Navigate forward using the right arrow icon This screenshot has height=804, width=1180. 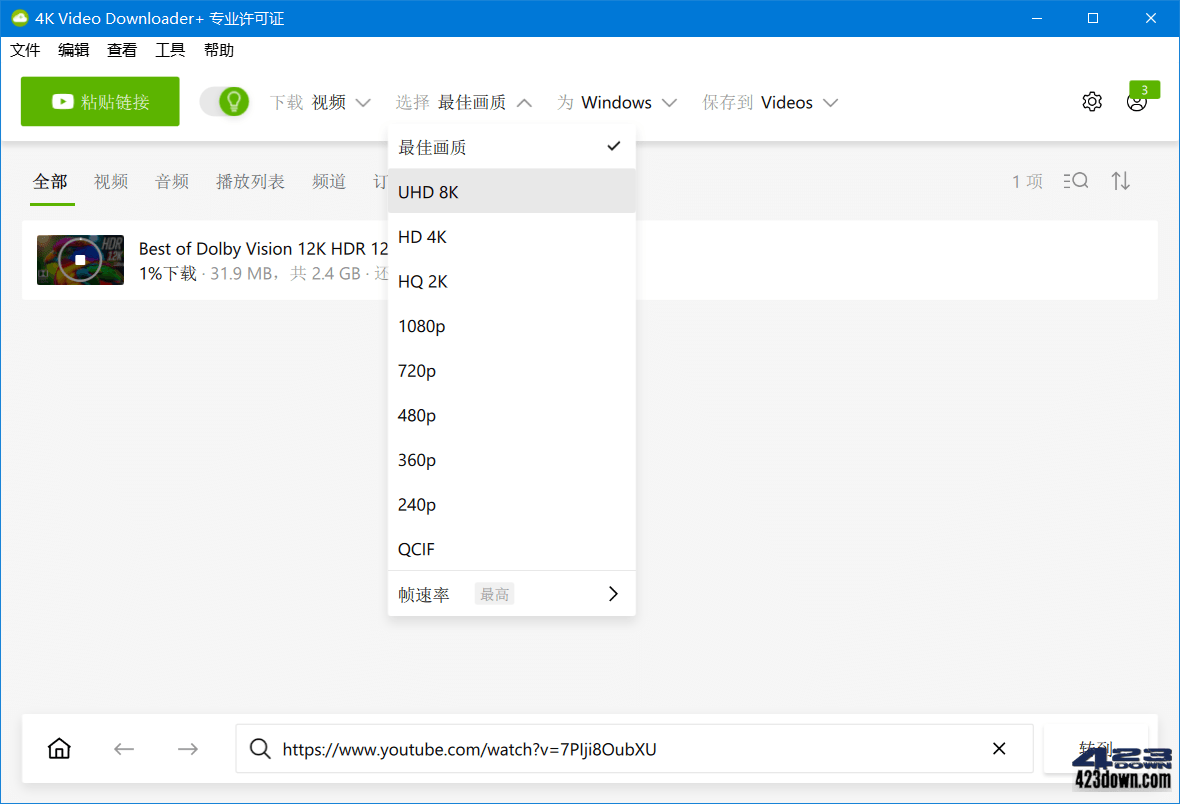pyautogui.click(x=187, y=748)
